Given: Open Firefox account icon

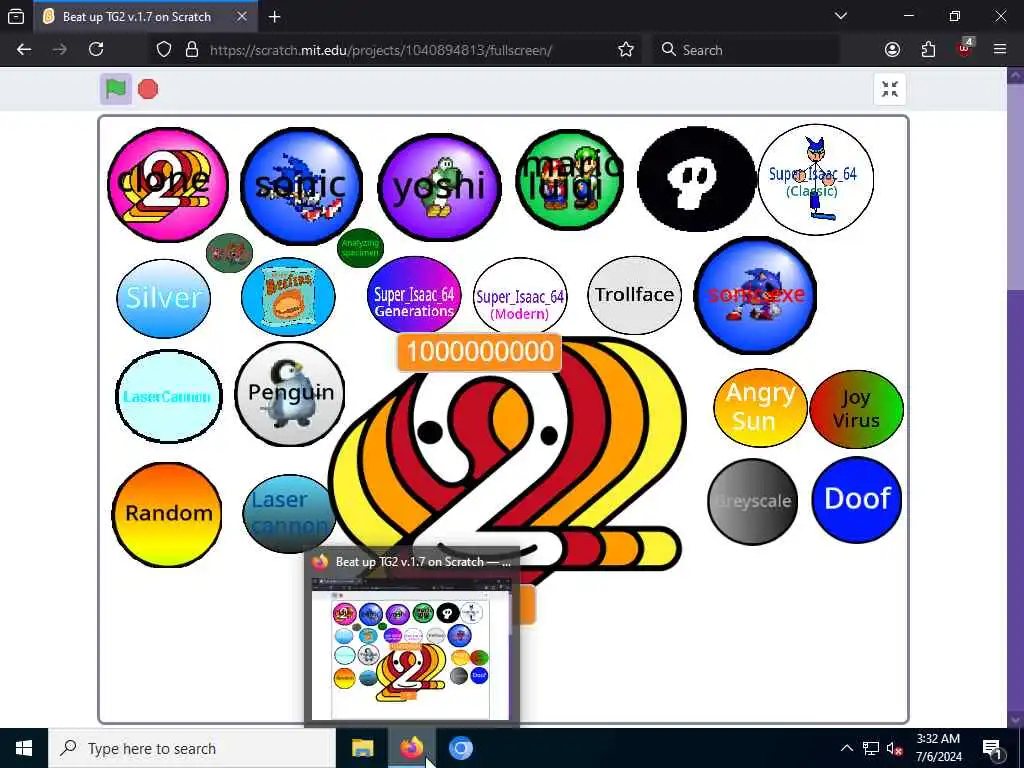Looking at the screenshot, I should point(892,50).
